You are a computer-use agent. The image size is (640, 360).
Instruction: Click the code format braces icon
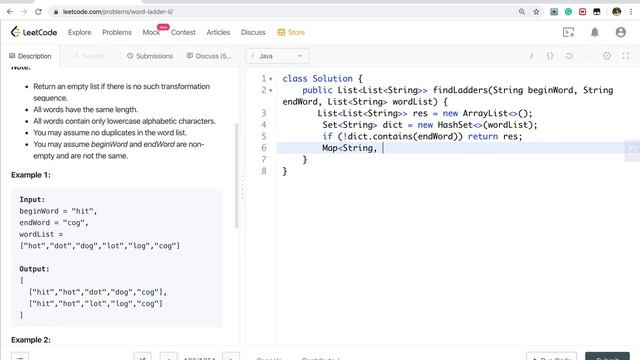coord(550,56)
